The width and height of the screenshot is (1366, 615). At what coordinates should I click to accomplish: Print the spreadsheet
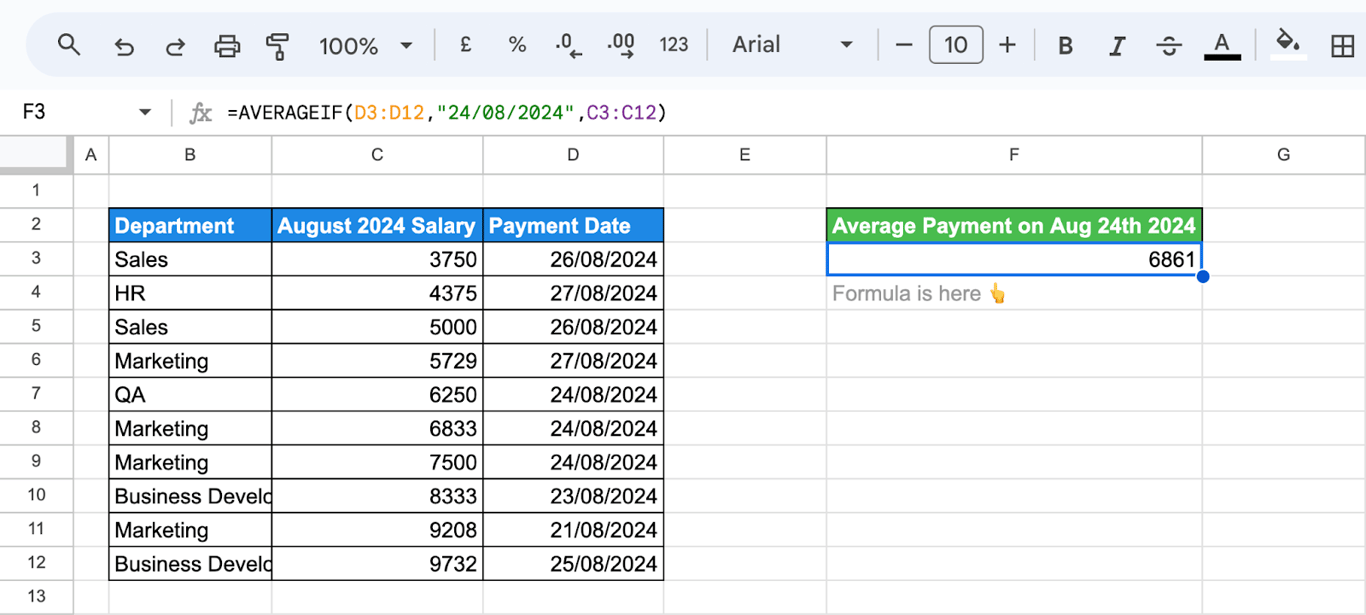[x=227, y=45]
